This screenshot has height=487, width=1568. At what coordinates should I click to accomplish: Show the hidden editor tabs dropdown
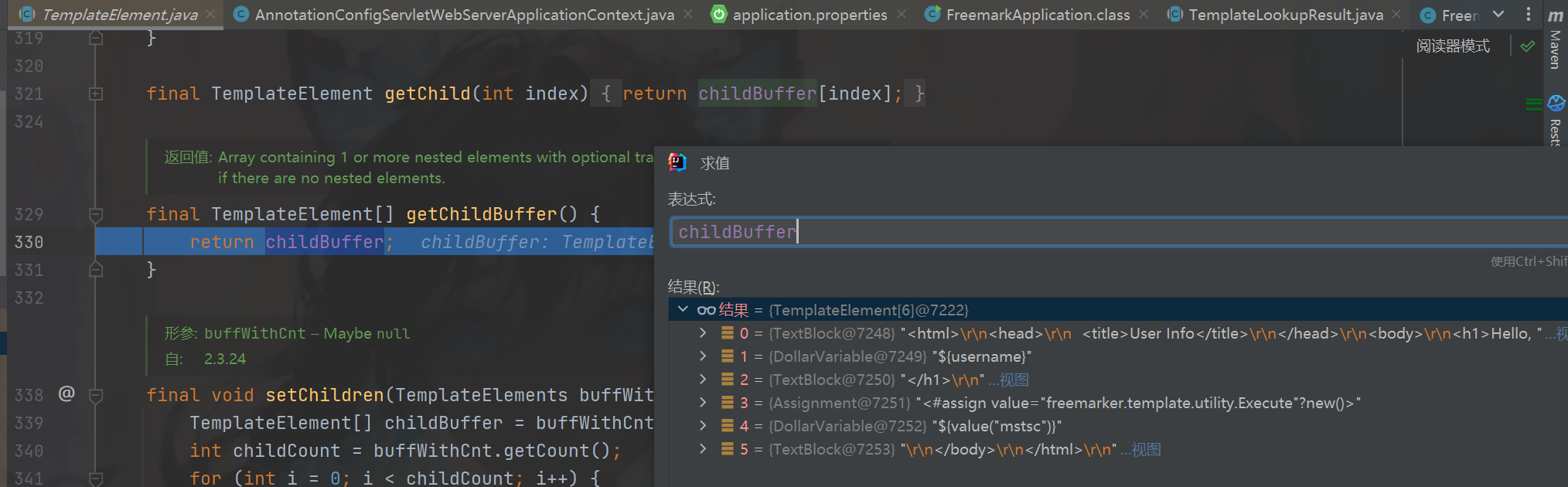click(x=1498, y=15)
